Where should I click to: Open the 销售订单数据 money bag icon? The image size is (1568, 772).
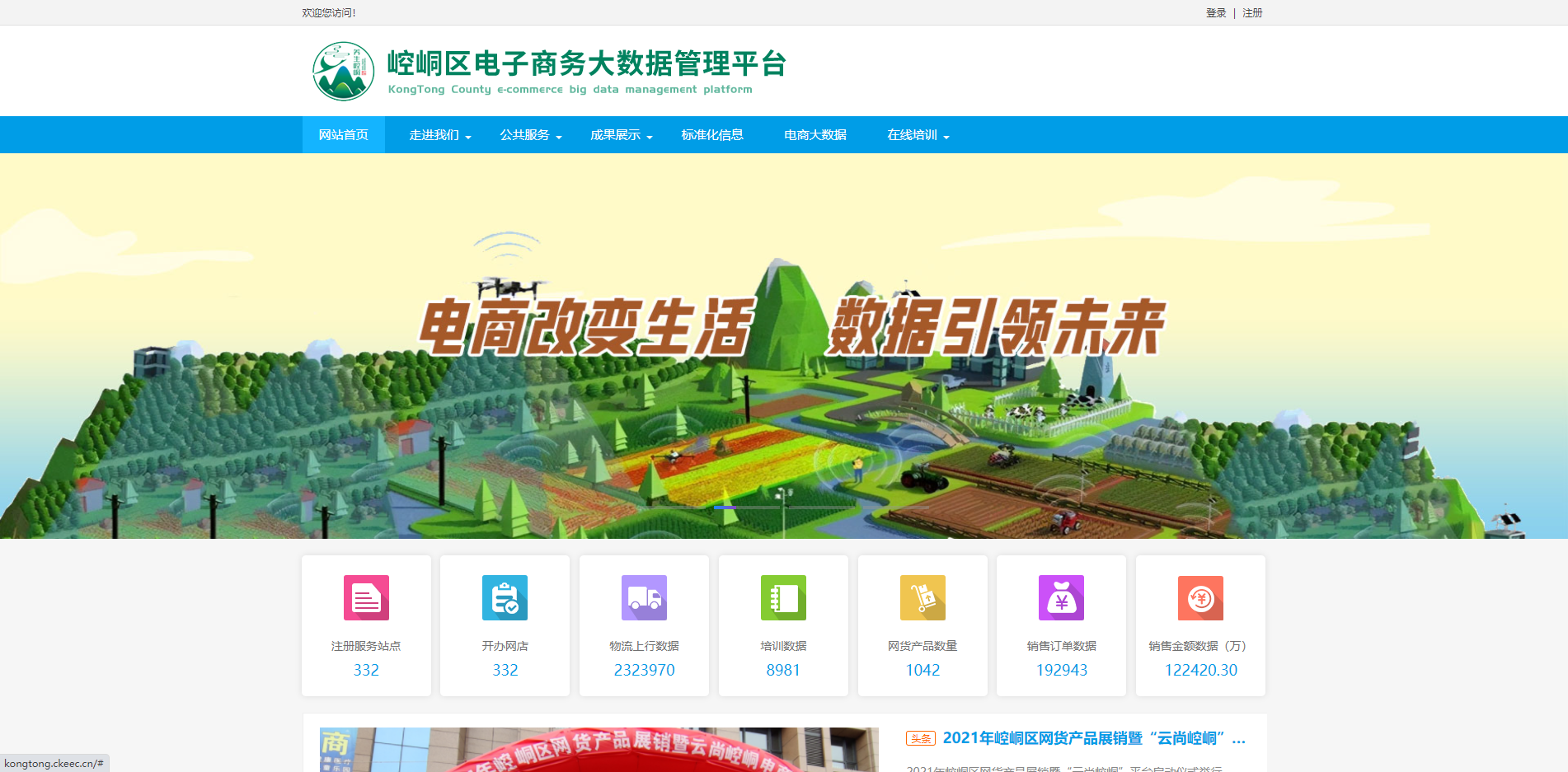1061,597
